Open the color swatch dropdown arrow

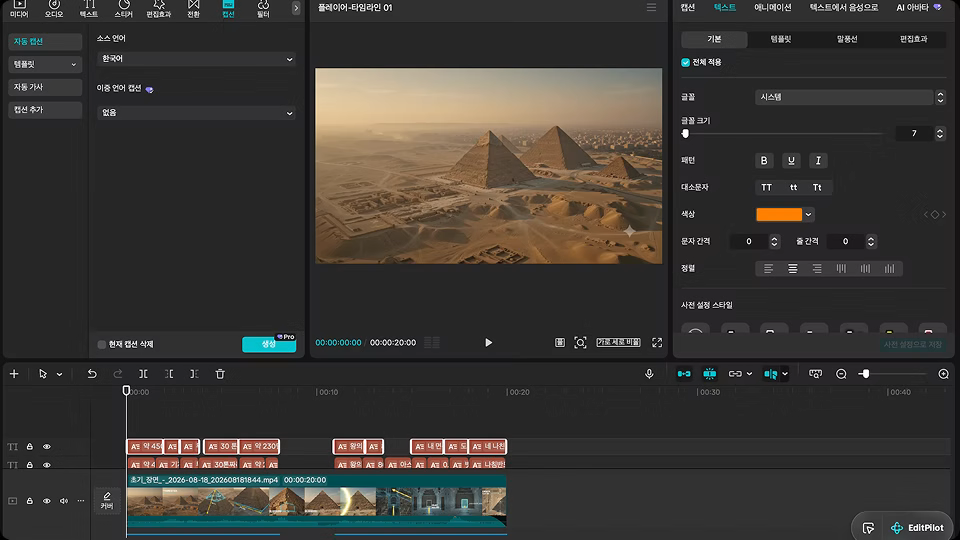808,214
